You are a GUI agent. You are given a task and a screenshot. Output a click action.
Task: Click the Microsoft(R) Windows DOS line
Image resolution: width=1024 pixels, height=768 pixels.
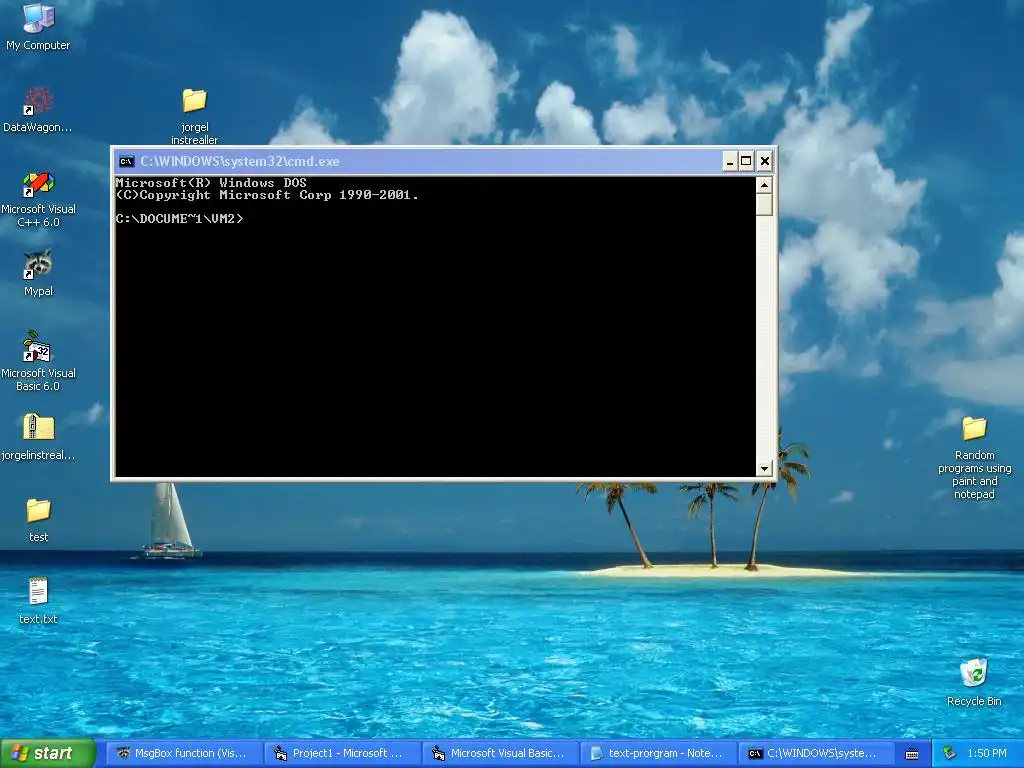[211, 183]
